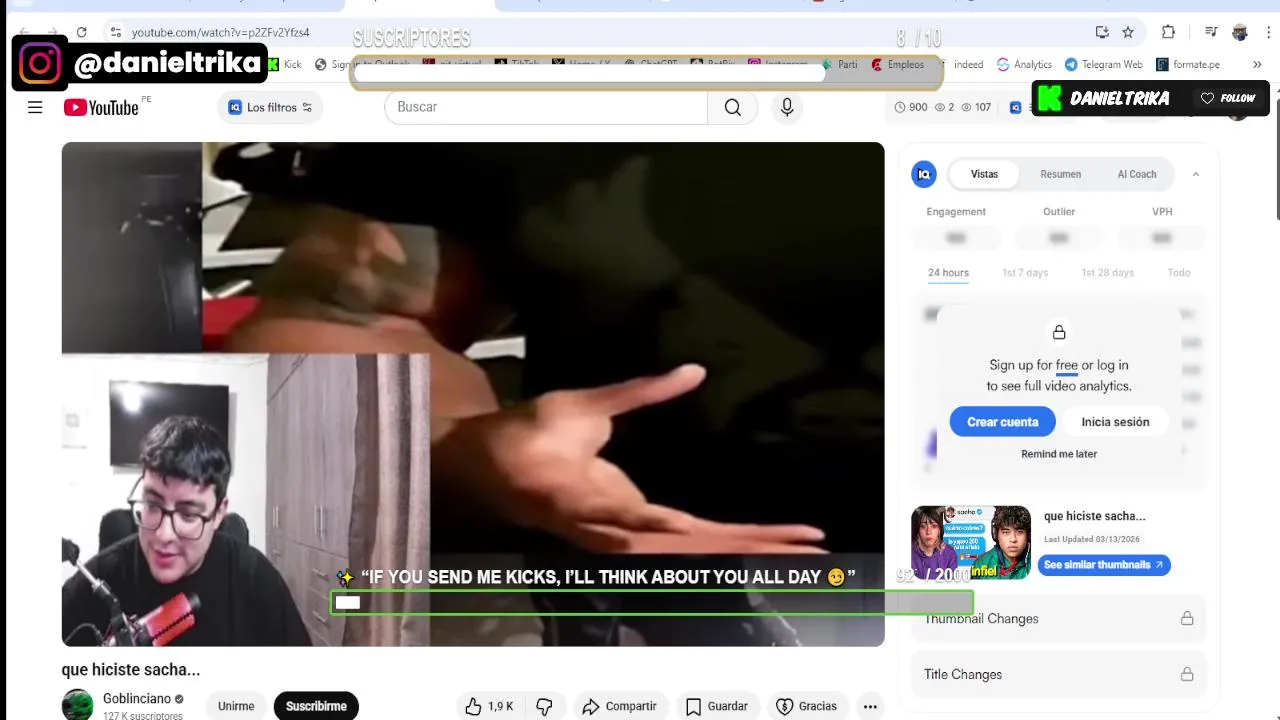
Task: Click See similar thumbnails button
Action: [1104, 565]
